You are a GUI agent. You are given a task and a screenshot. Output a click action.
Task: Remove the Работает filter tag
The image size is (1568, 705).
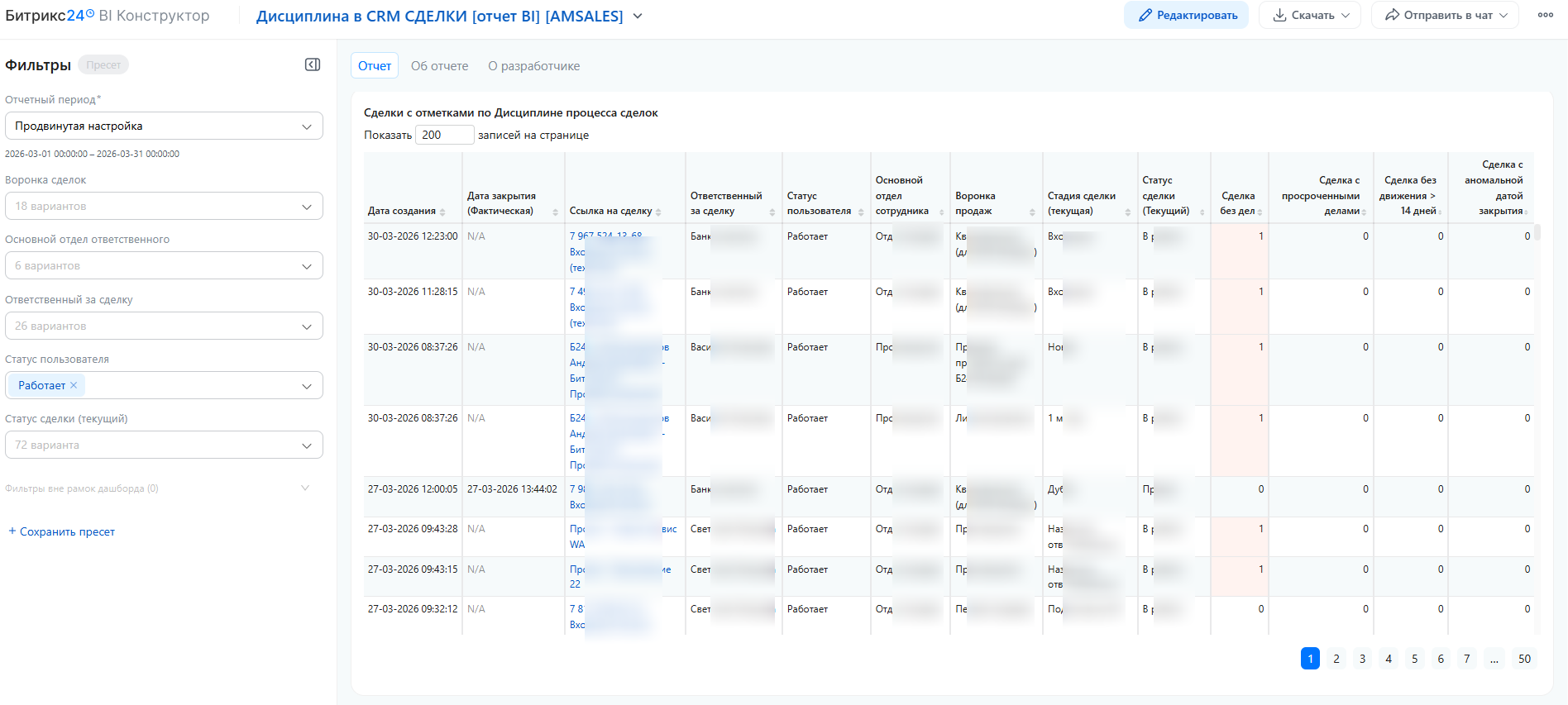click(x=74, y=385)
